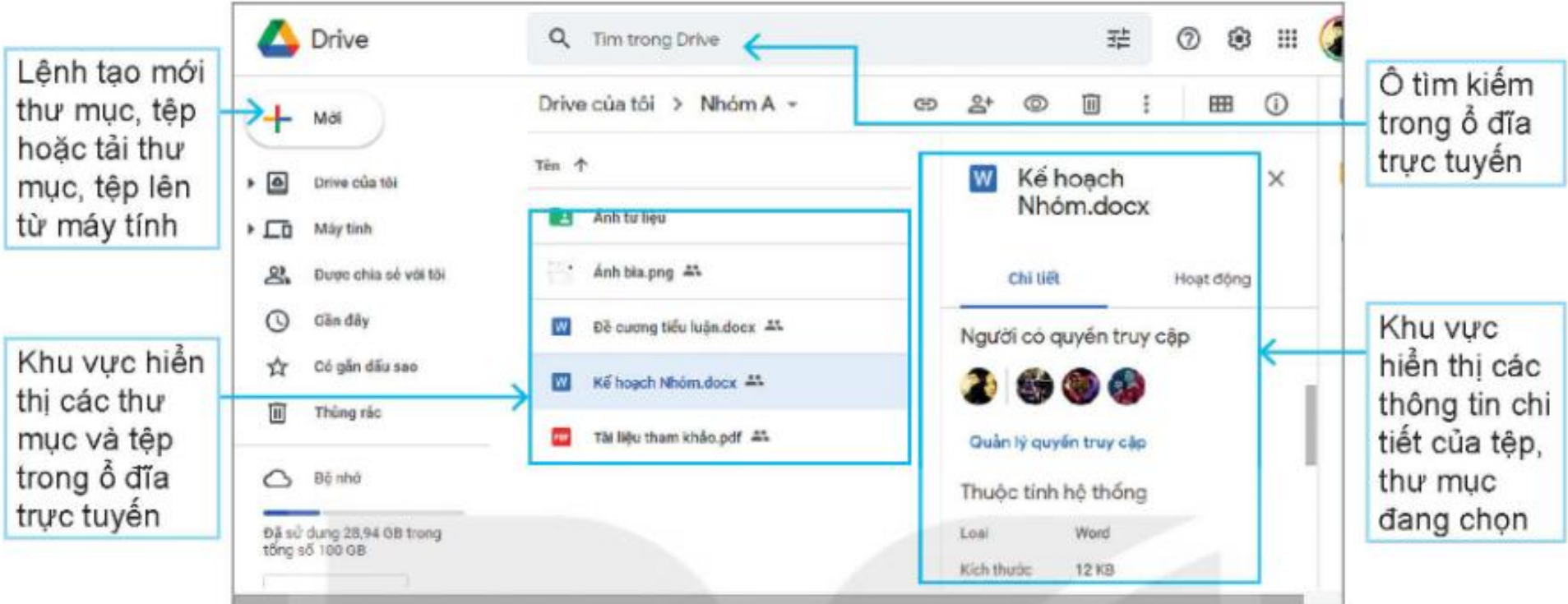Open the settings gear icon
The width and height of the screenshot is (1568, 604).
point(1238,39)
